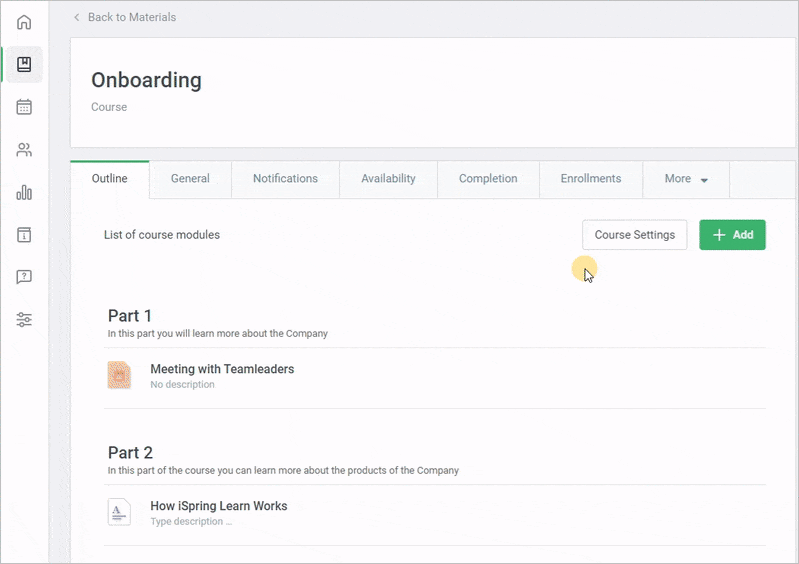Click the How iSpring Learn Works document icon
This screenshot has width=799, height=564.
pos(119,512)
